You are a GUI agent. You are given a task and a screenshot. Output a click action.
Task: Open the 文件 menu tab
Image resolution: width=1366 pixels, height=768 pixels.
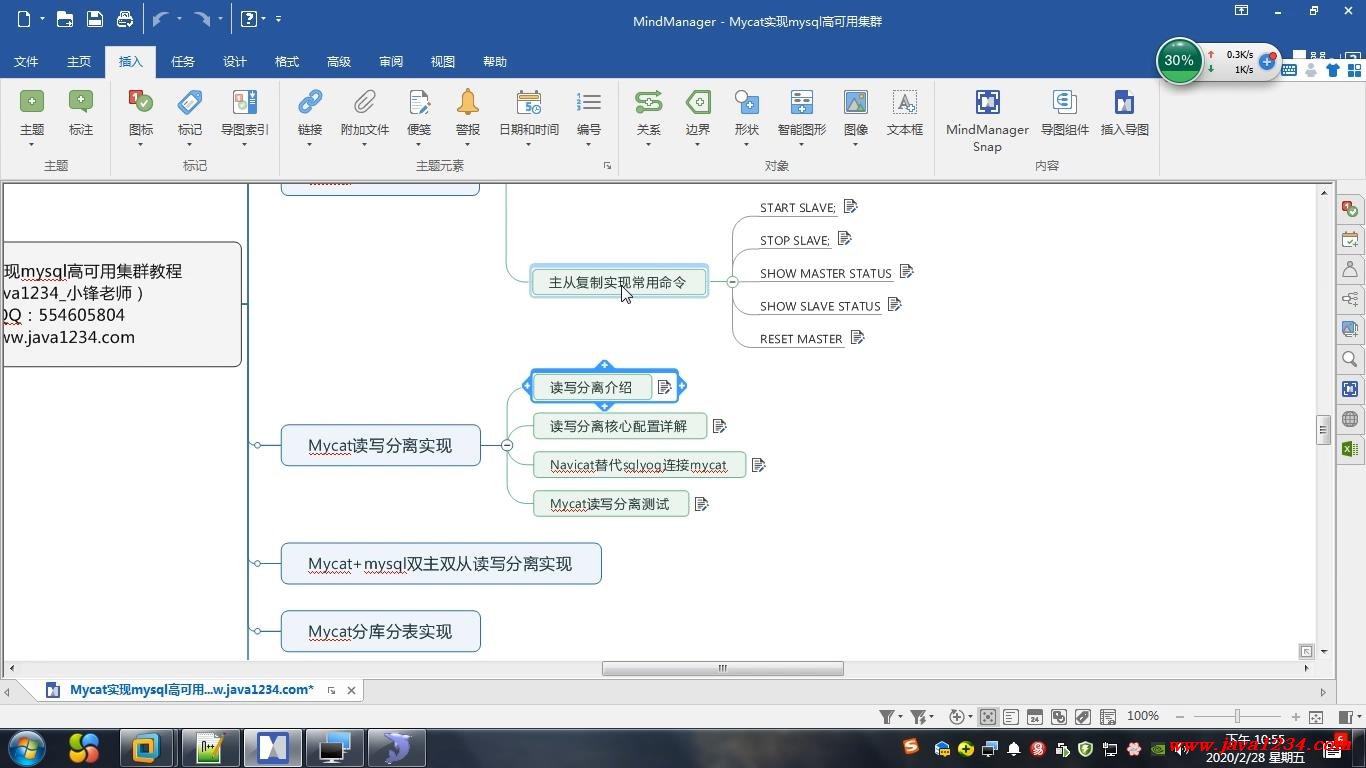point(26,62)
